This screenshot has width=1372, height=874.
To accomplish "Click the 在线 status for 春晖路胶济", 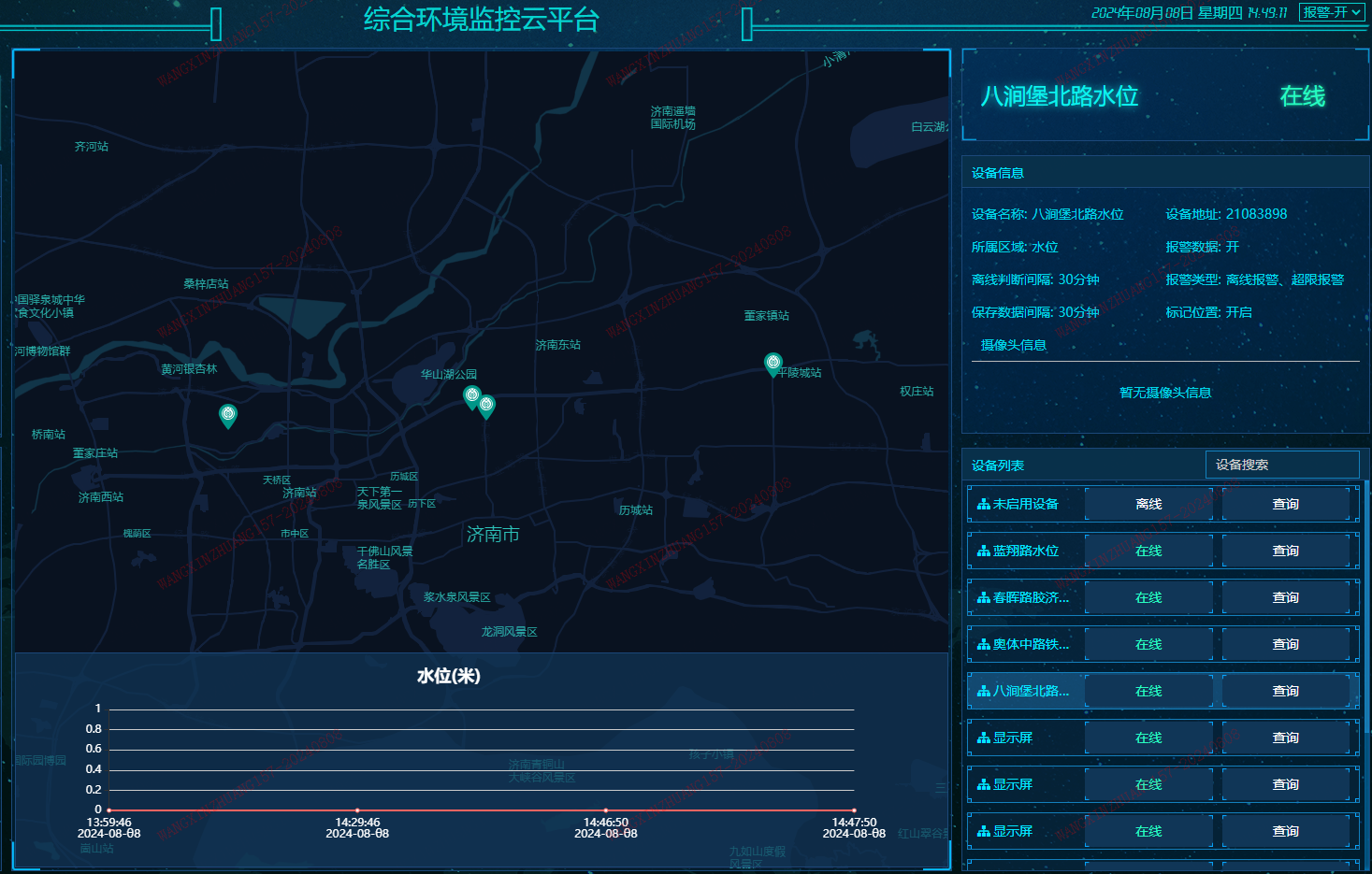I will (1148, 598).
